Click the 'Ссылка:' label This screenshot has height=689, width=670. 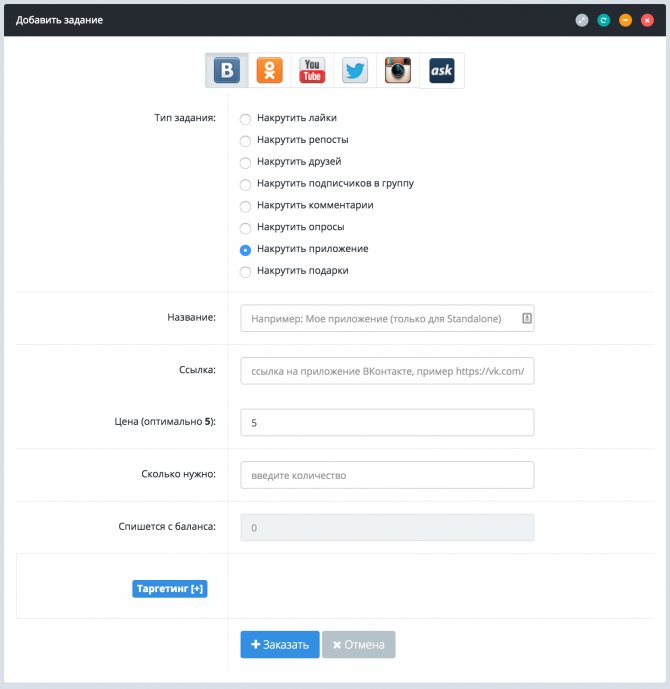click(x=197, y=370)
